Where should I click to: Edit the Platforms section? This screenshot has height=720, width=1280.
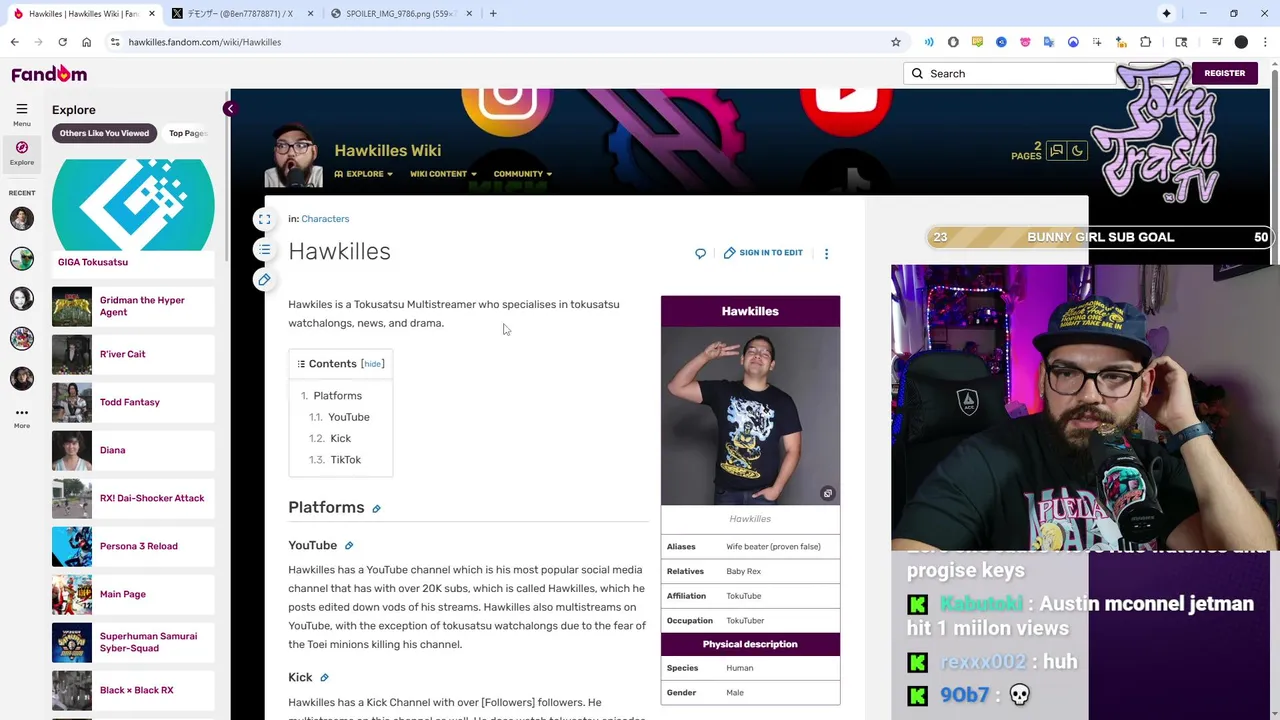376,509
